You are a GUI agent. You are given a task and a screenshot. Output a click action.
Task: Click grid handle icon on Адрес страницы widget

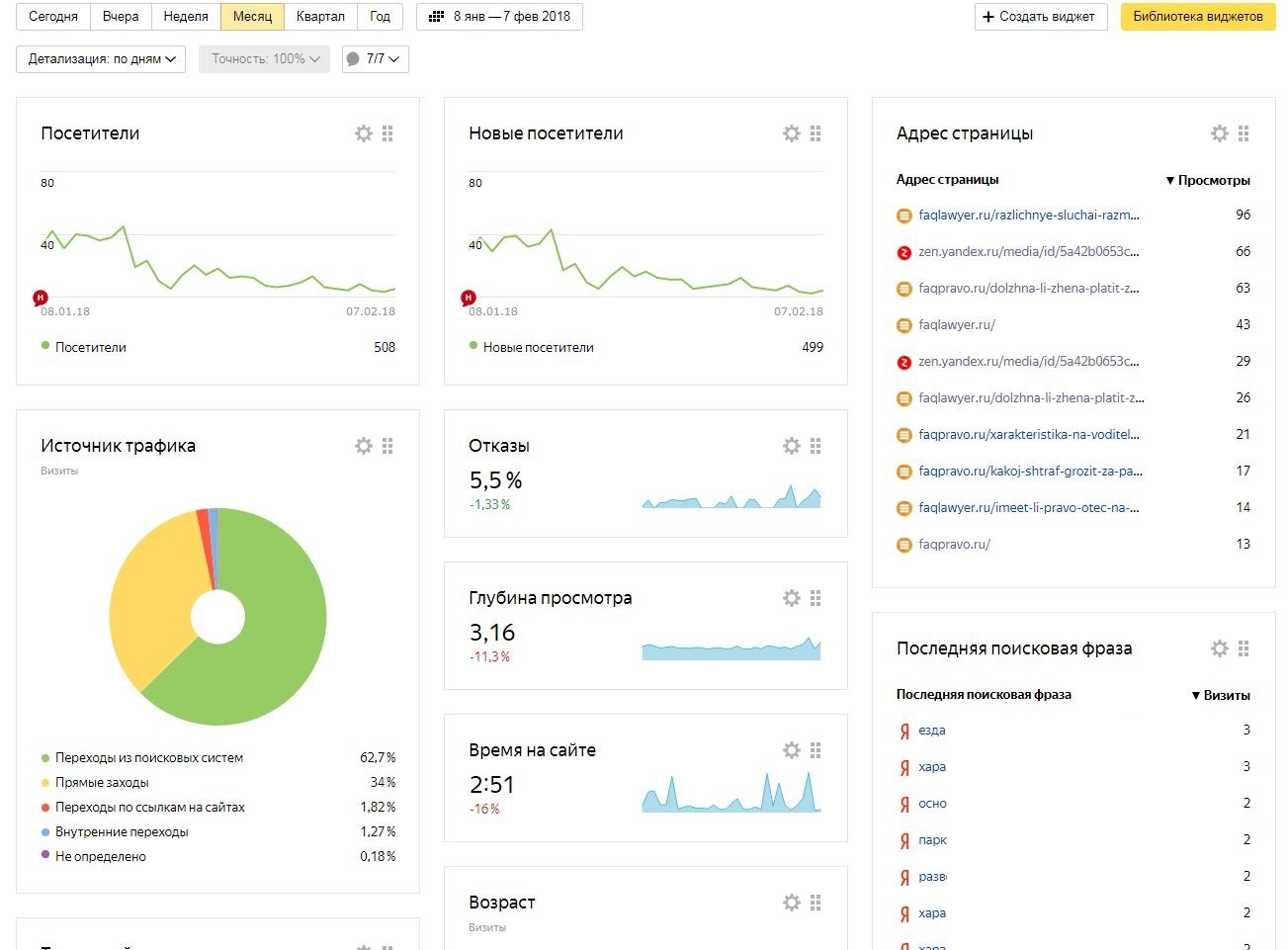[x=1244, y=133]
